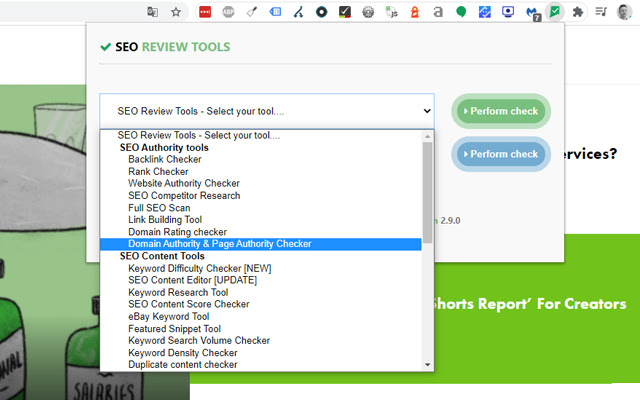Bookmark this page with the star icon

click(x=176, y=12)
